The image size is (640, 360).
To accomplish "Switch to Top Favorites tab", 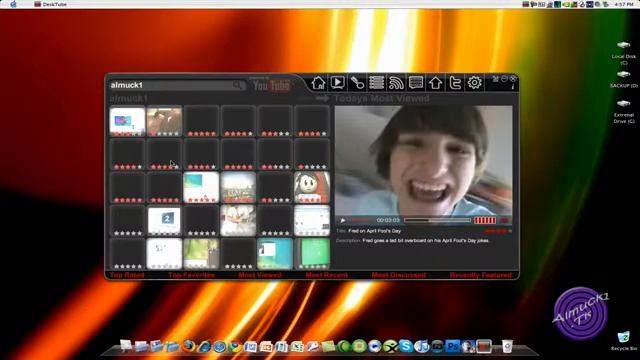I will pyautogui.click(x=191, y=275).
